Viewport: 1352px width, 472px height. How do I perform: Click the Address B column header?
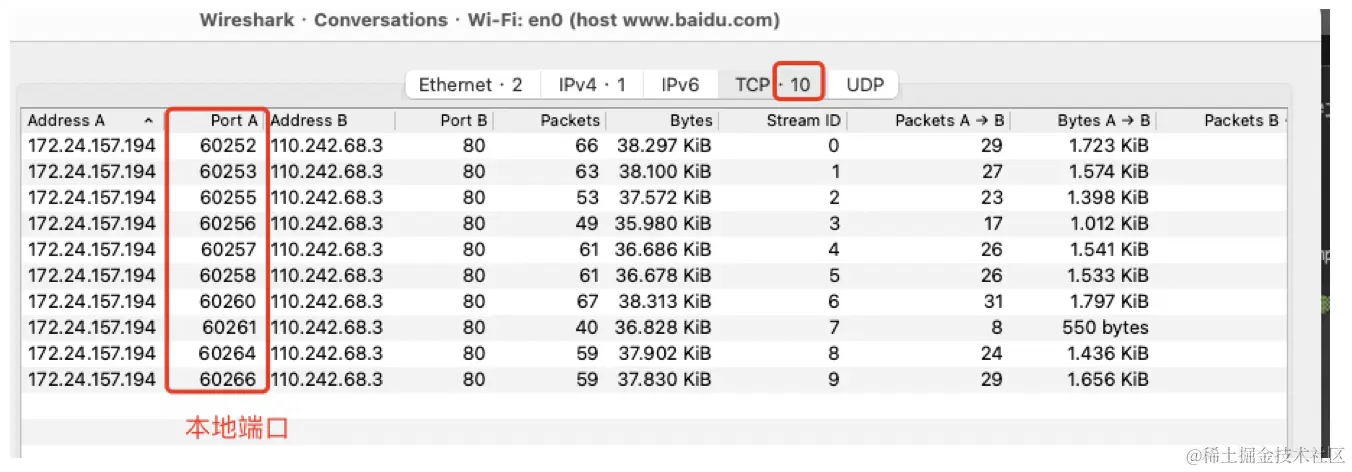(330, 121)
